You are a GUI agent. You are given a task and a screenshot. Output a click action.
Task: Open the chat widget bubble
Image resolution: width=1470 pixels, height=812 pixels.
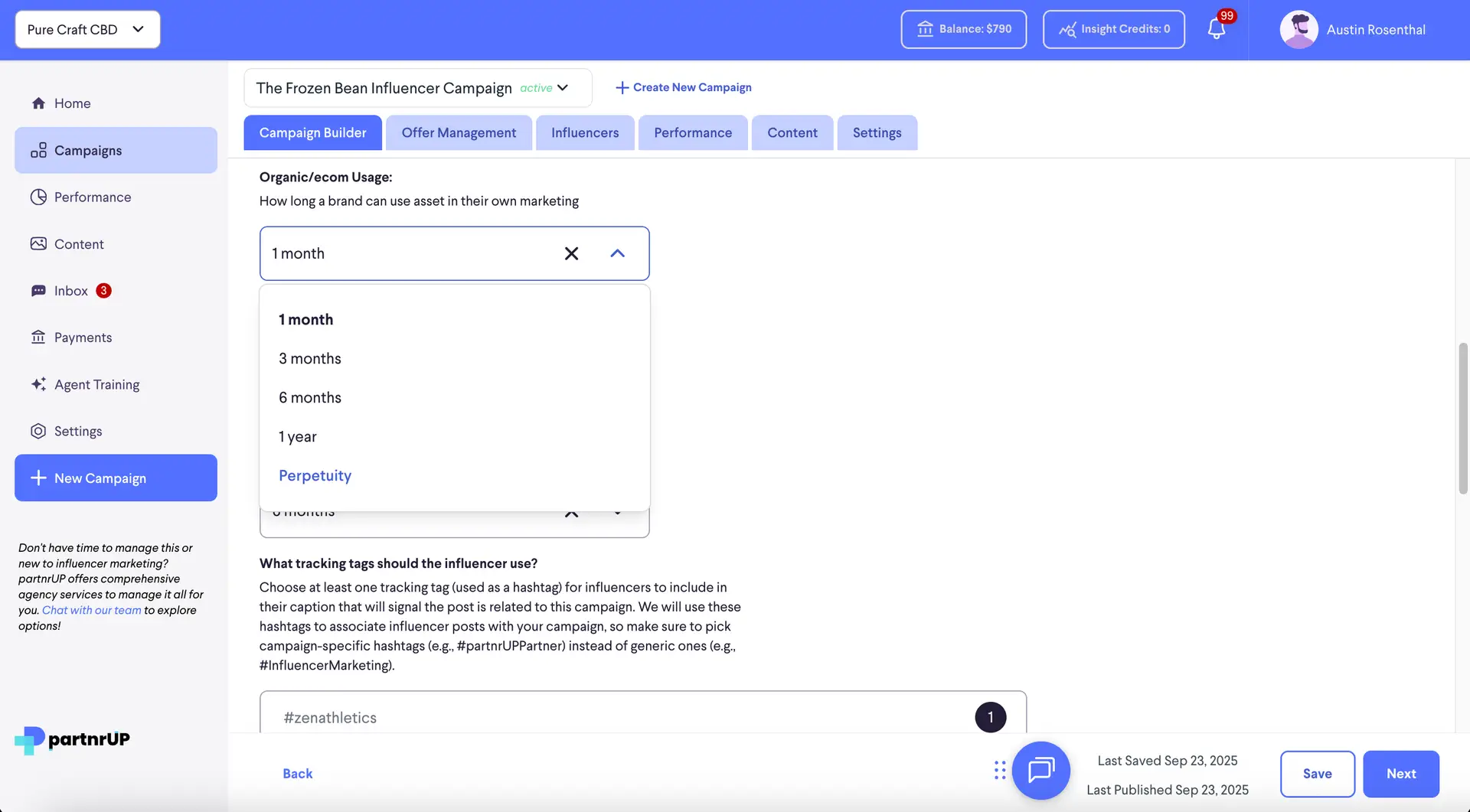(x=1041, y=771)
